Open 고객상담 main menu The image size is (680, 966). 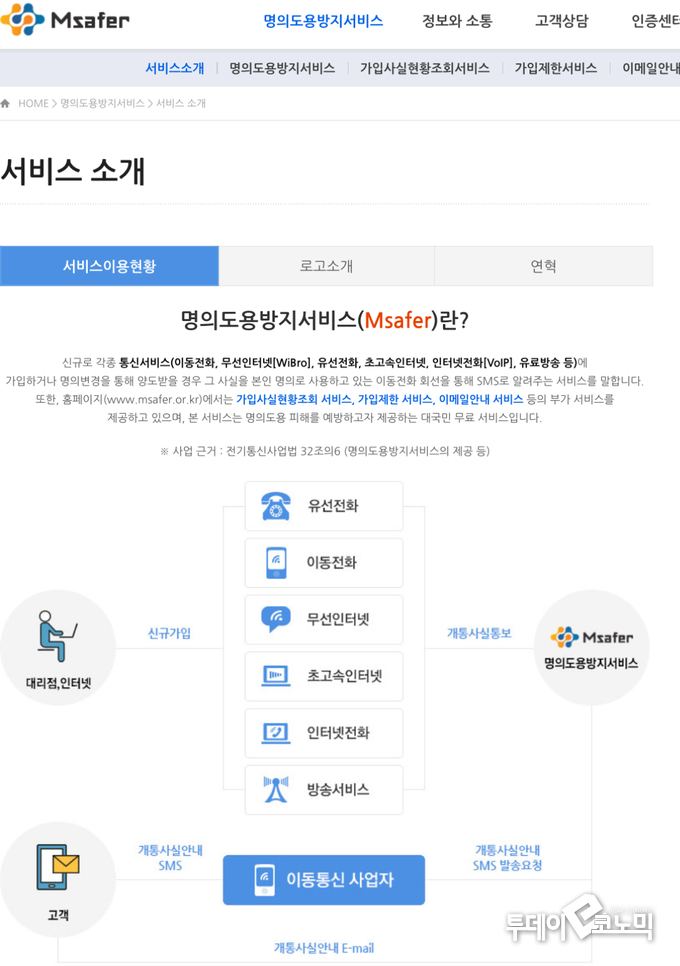[x=562, y=21]
